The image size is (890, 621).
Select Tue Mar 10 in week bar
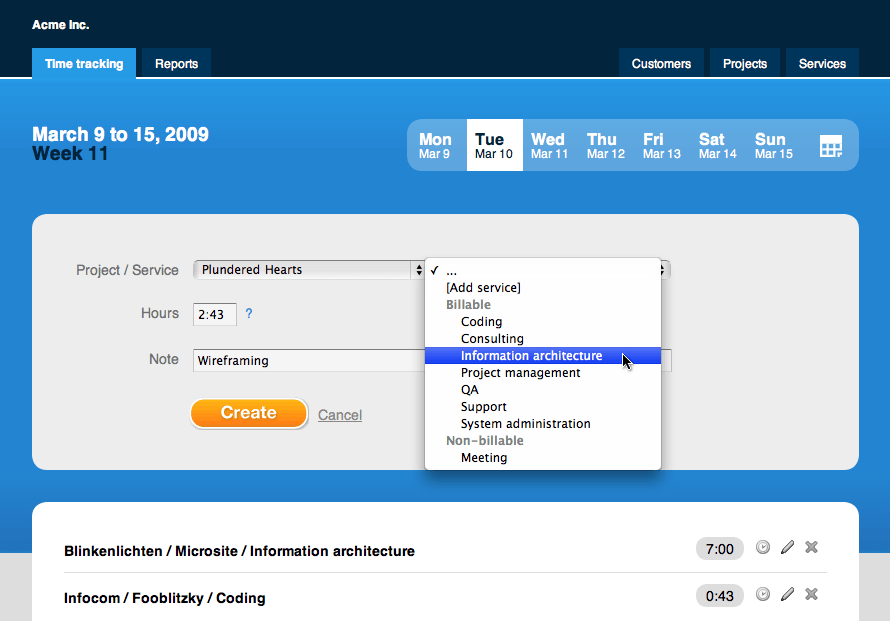coord(494,145)
